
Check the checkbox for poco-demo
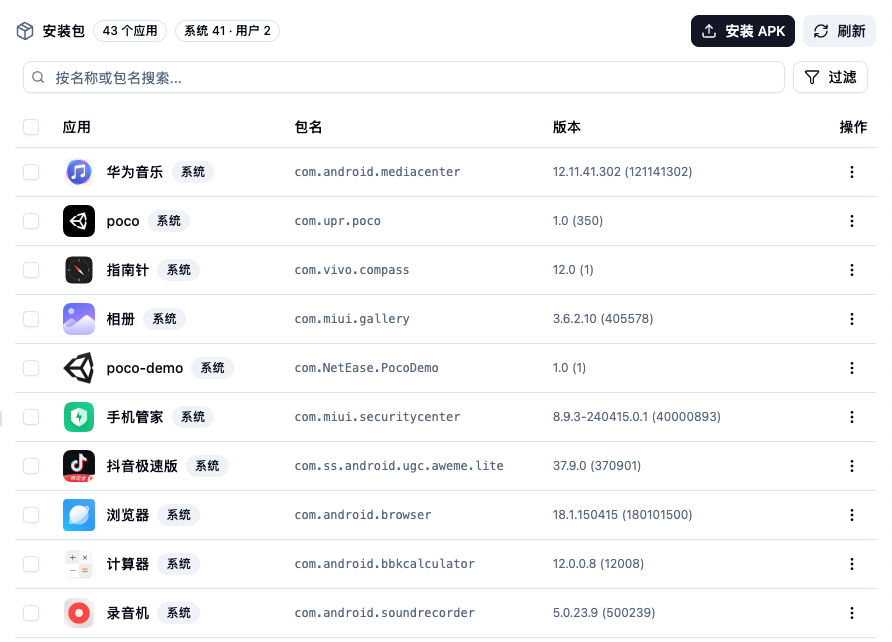tap(31, 367)
